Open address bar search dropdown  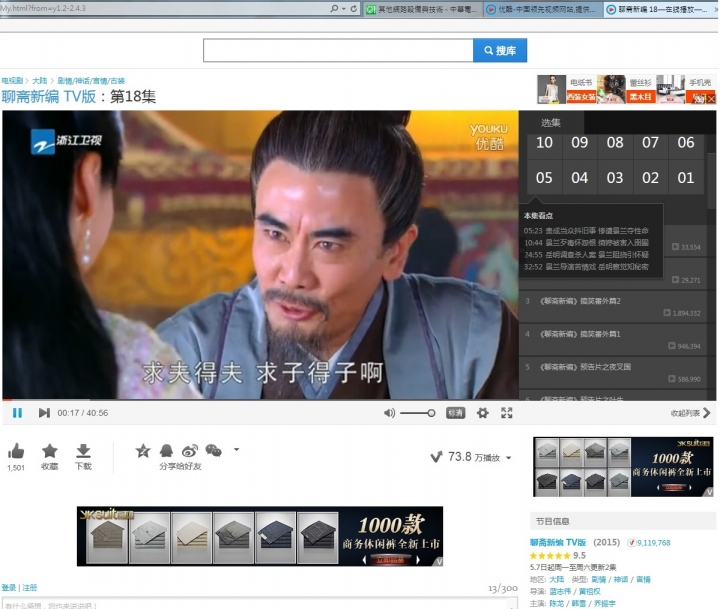pos(344,9)
